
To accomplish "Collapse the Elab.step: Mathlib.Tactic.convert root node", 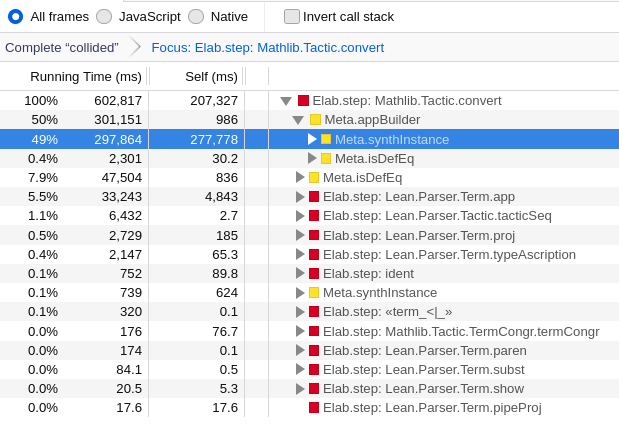I will (x=286, y=101).
